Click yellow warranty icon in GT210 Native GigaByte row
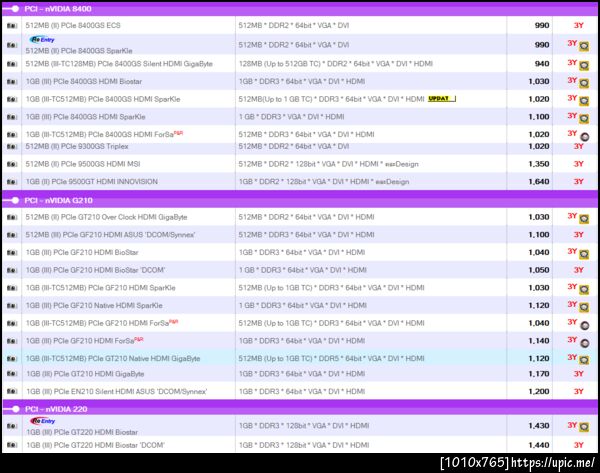600x473 pixels. [x=584, y=360]
